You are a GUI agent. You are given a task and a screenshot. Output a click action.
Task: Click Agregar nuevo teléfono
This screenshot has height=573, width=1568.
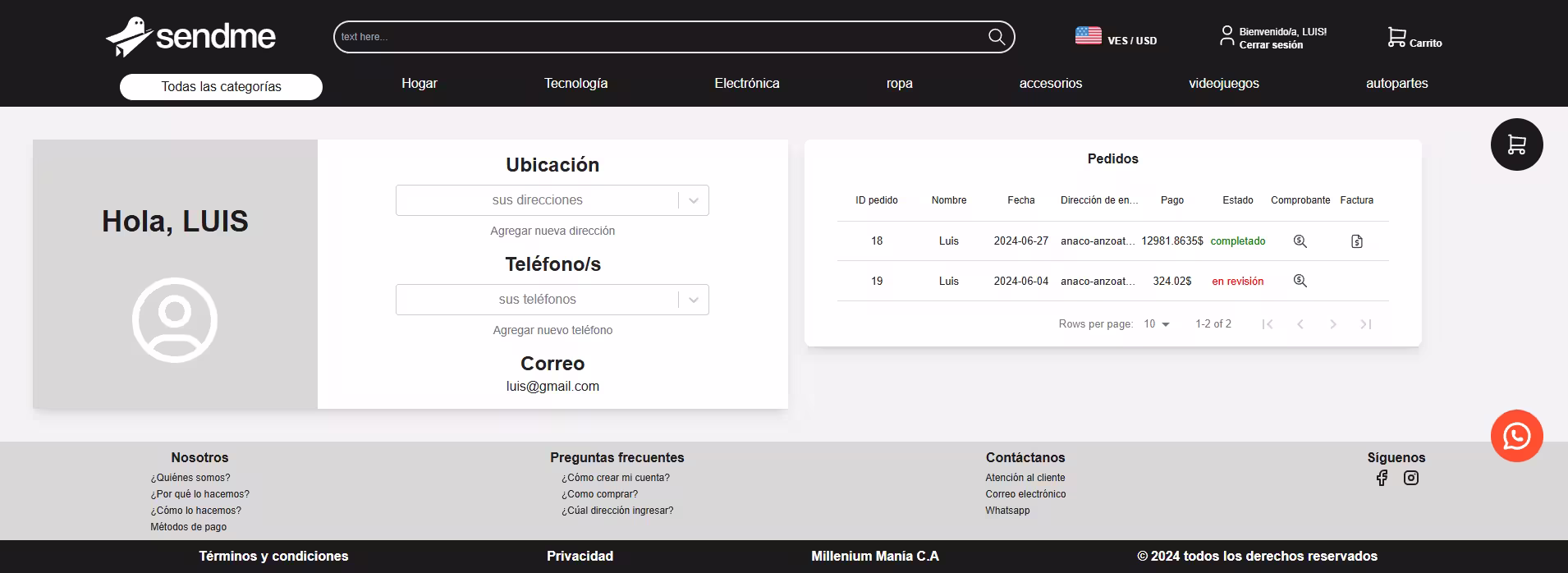[x=552, y=330]
